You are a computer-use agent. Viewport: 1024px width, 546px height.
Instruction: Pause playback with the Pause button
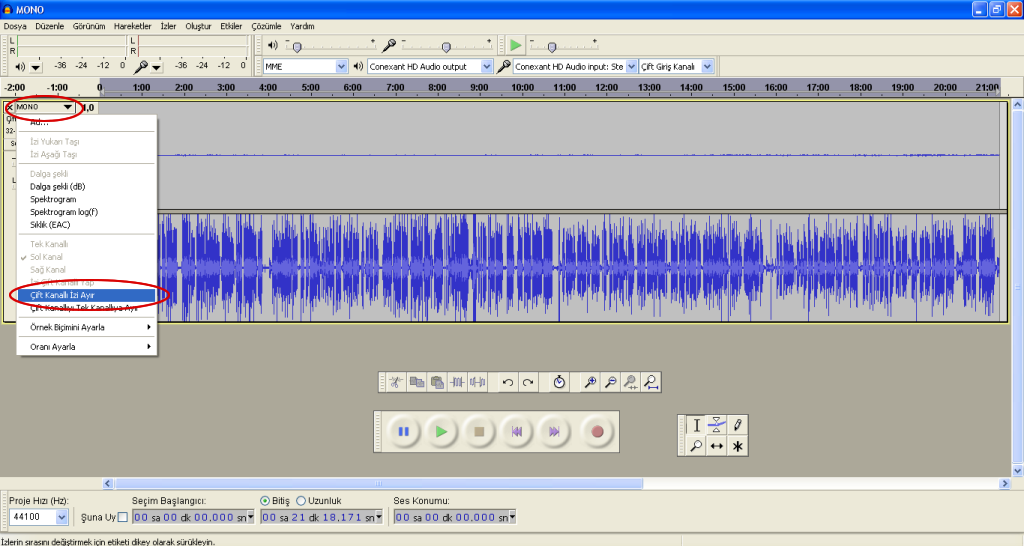click(404, 432)
